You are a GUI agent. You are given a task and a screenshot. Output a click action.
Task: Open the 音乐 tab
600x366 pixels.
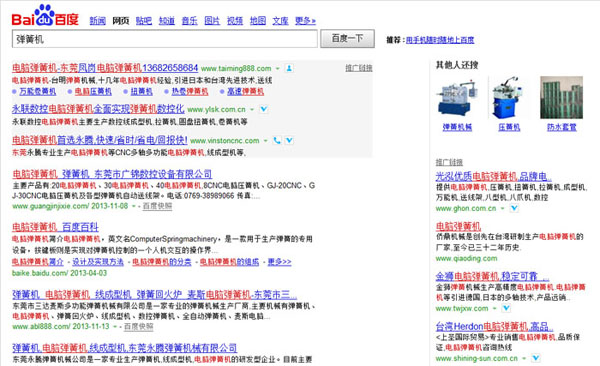pos(189,21)
